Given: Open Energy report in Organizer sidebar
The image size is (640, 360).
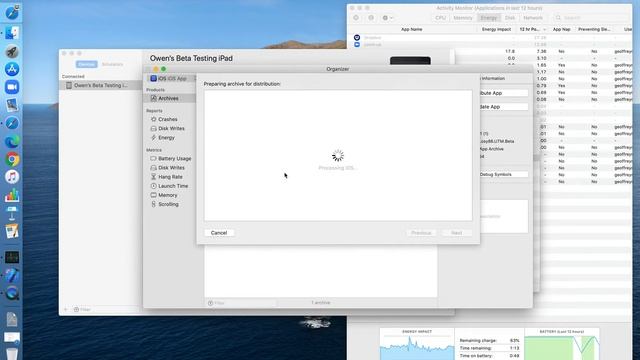Looking at the screenshot, I should (166, 138).
